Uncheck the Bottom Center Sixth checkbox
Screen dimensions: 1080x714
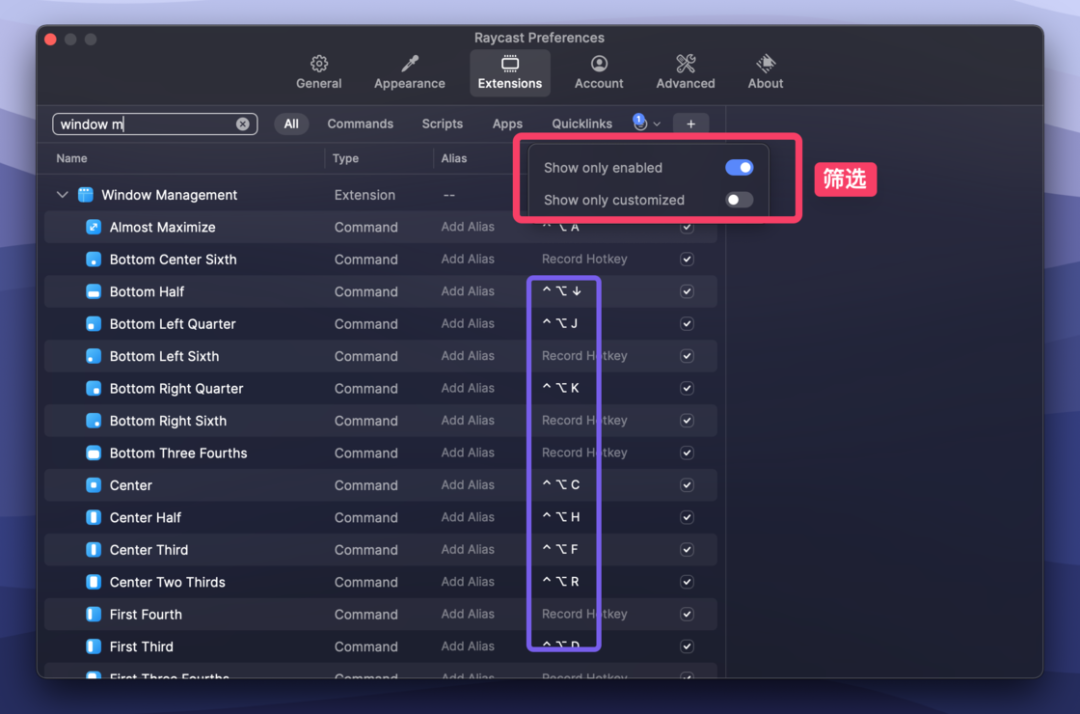pos(687,260)
